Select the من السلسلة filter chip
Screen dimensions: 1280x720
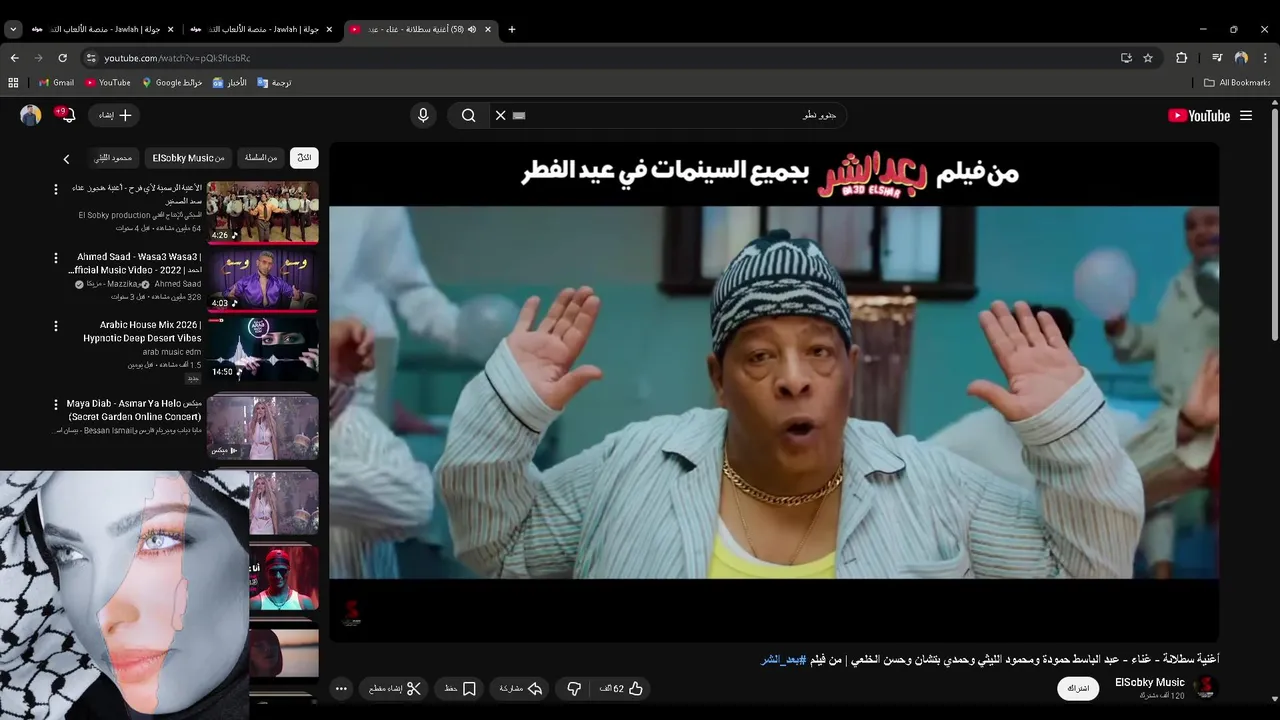coord(261,158)
